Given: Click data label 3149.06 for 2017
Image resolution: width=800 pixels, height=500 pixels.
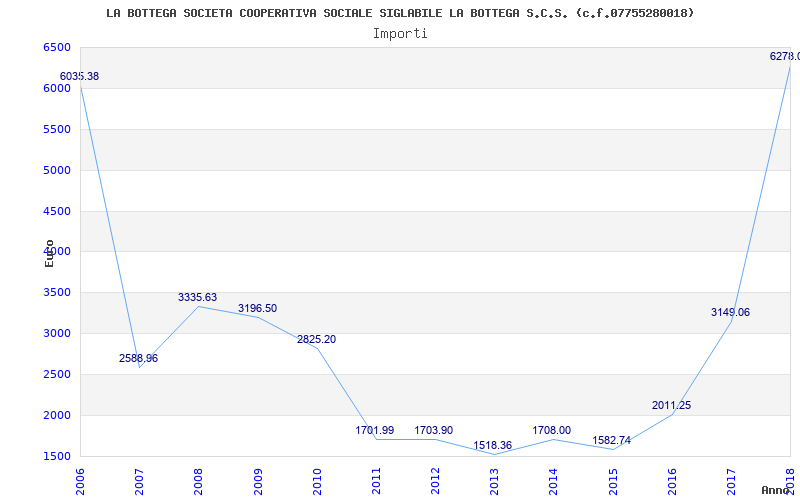Looking at the screenshot, I should 731,312.
